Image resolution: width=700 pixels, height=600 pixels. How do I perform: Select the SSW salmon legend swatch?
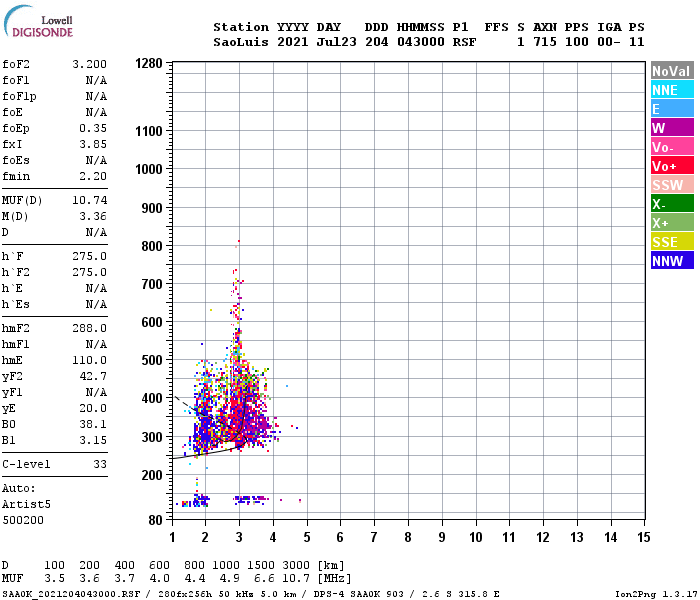[x=672, y=184]
